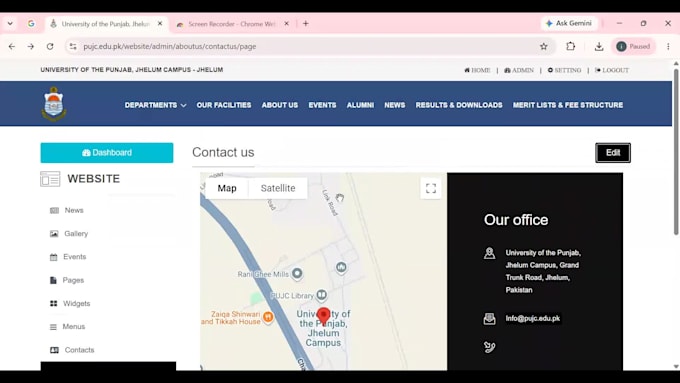680x383 pixels.
Task: Toggle the map fullscreen view
Action: pyautogui.click(x=431, y=188)
